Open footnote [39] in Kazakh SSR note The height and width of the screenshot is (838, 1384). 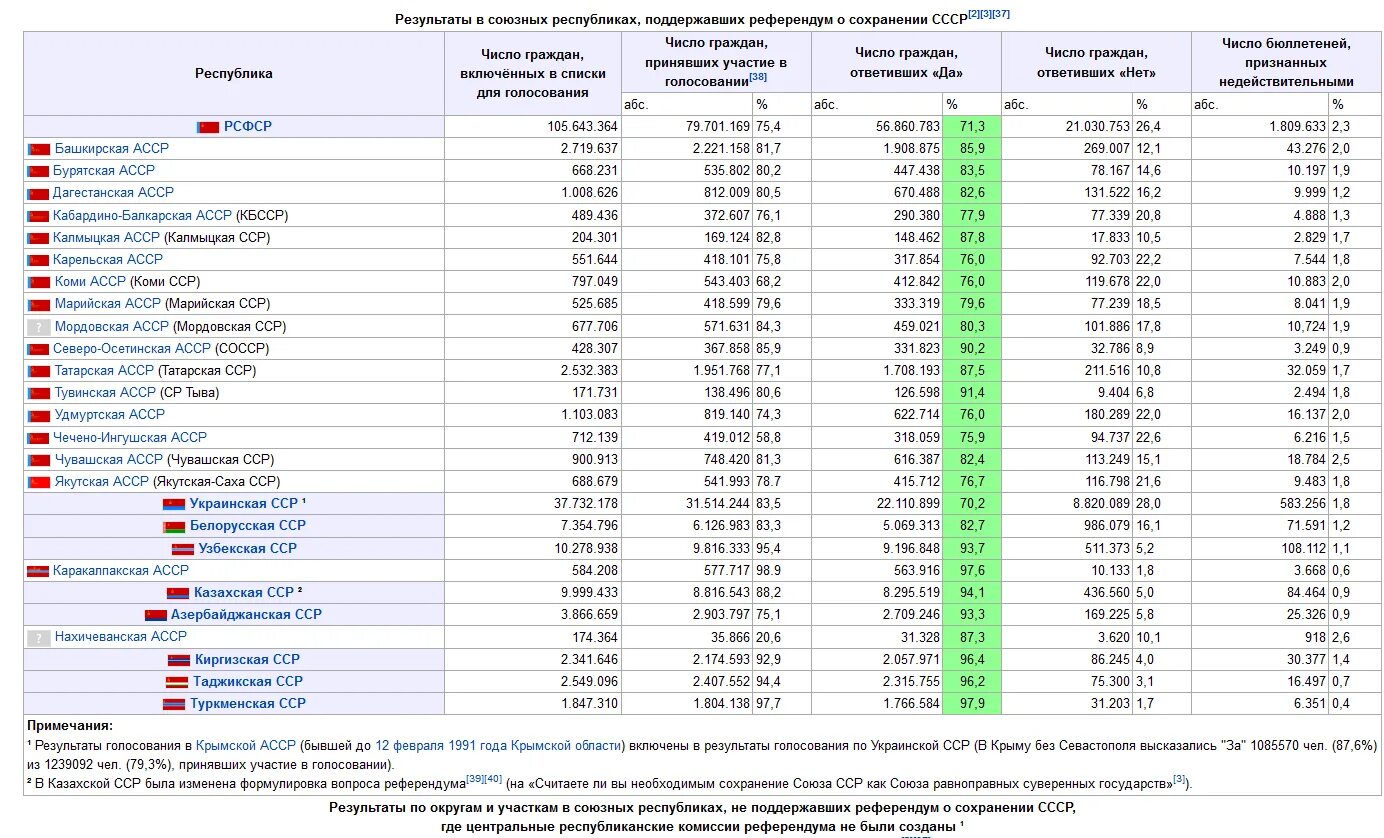tap(475, 778)
